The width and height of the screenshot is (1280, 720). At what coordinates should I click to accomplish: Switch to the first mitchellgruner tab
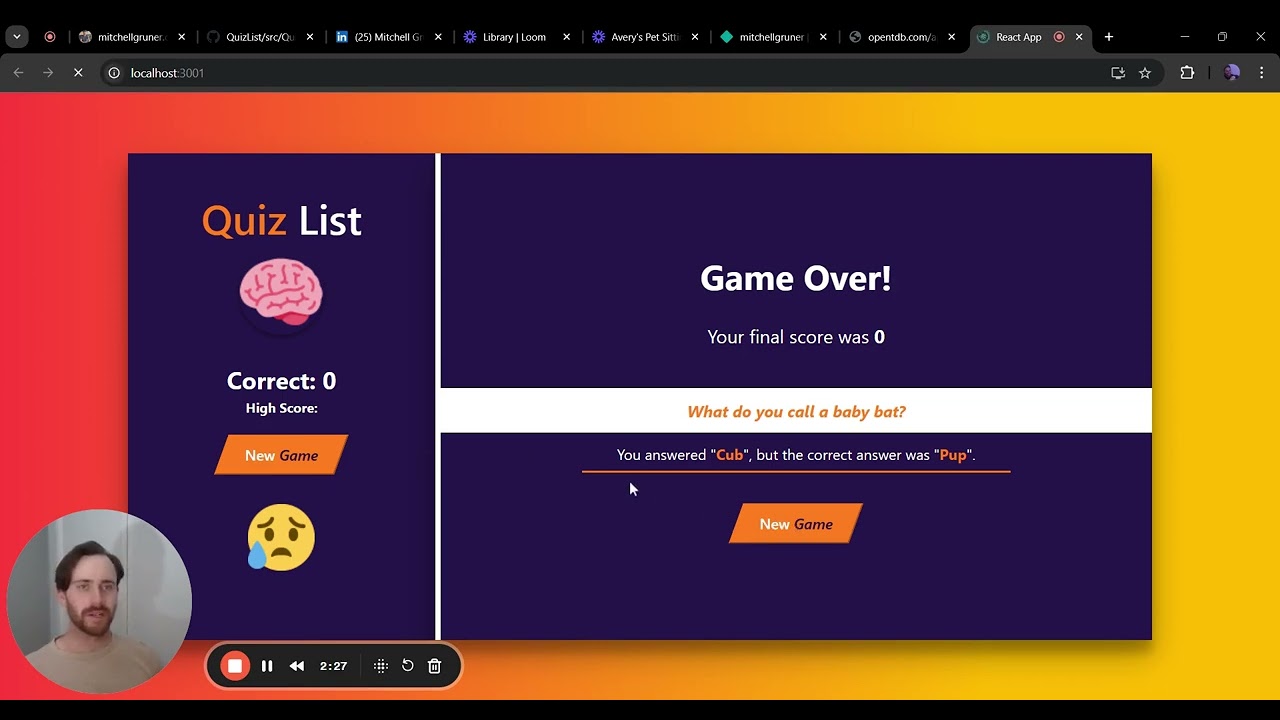coord(132,37)
